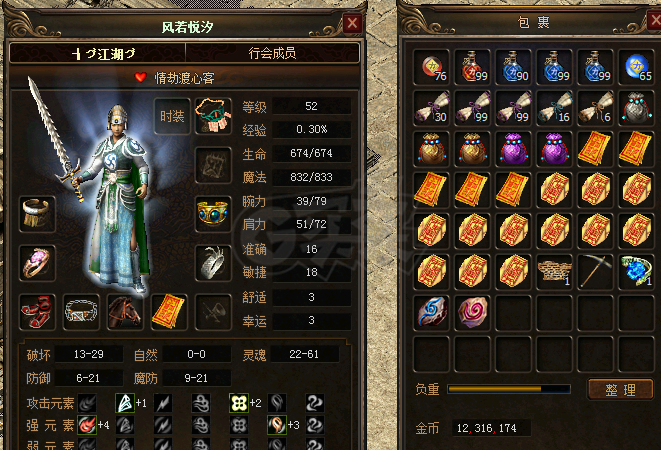
Task: Click the pink gem ring slot
Action: click(x=38, y=263)
